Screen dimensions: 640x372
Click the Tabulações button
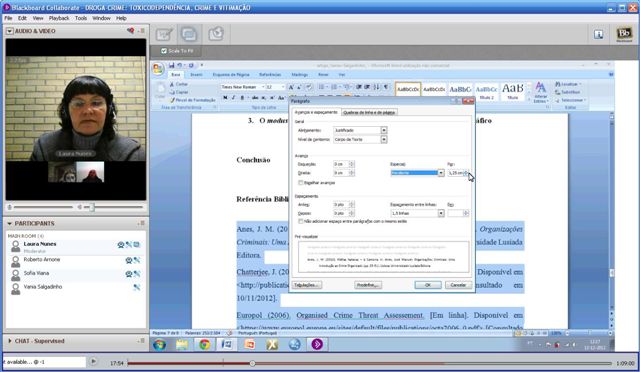[307, 285]
